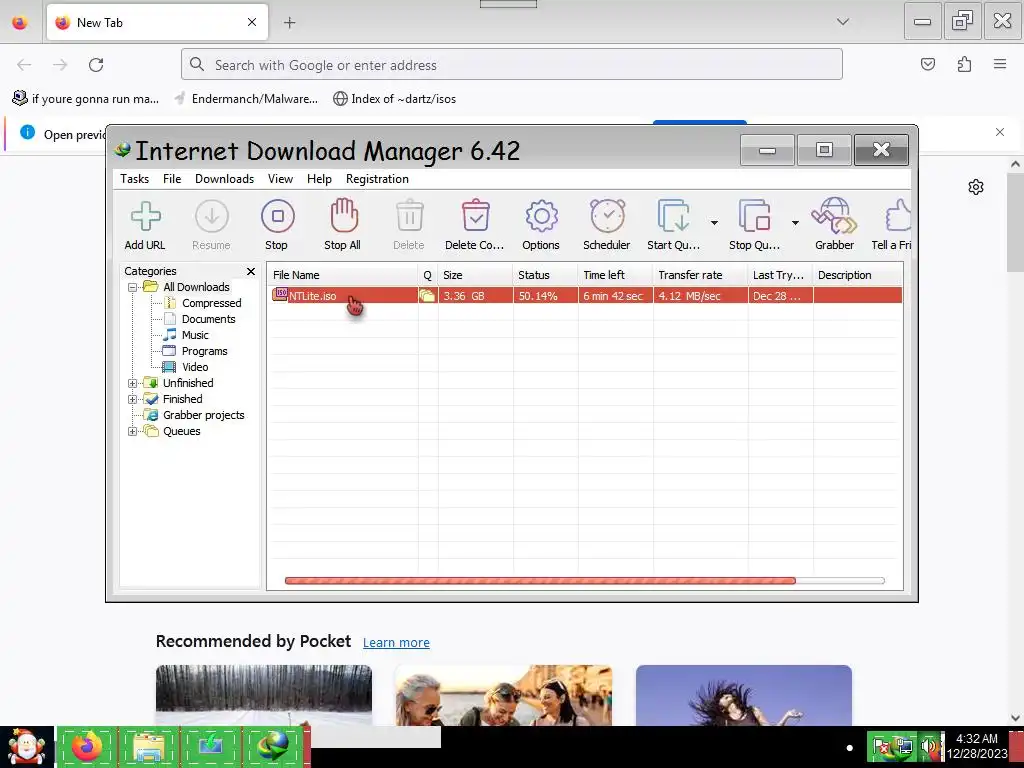Viewport: 1024px width, 768px height.
Task: Sort by Description column header
Action: 857,275
